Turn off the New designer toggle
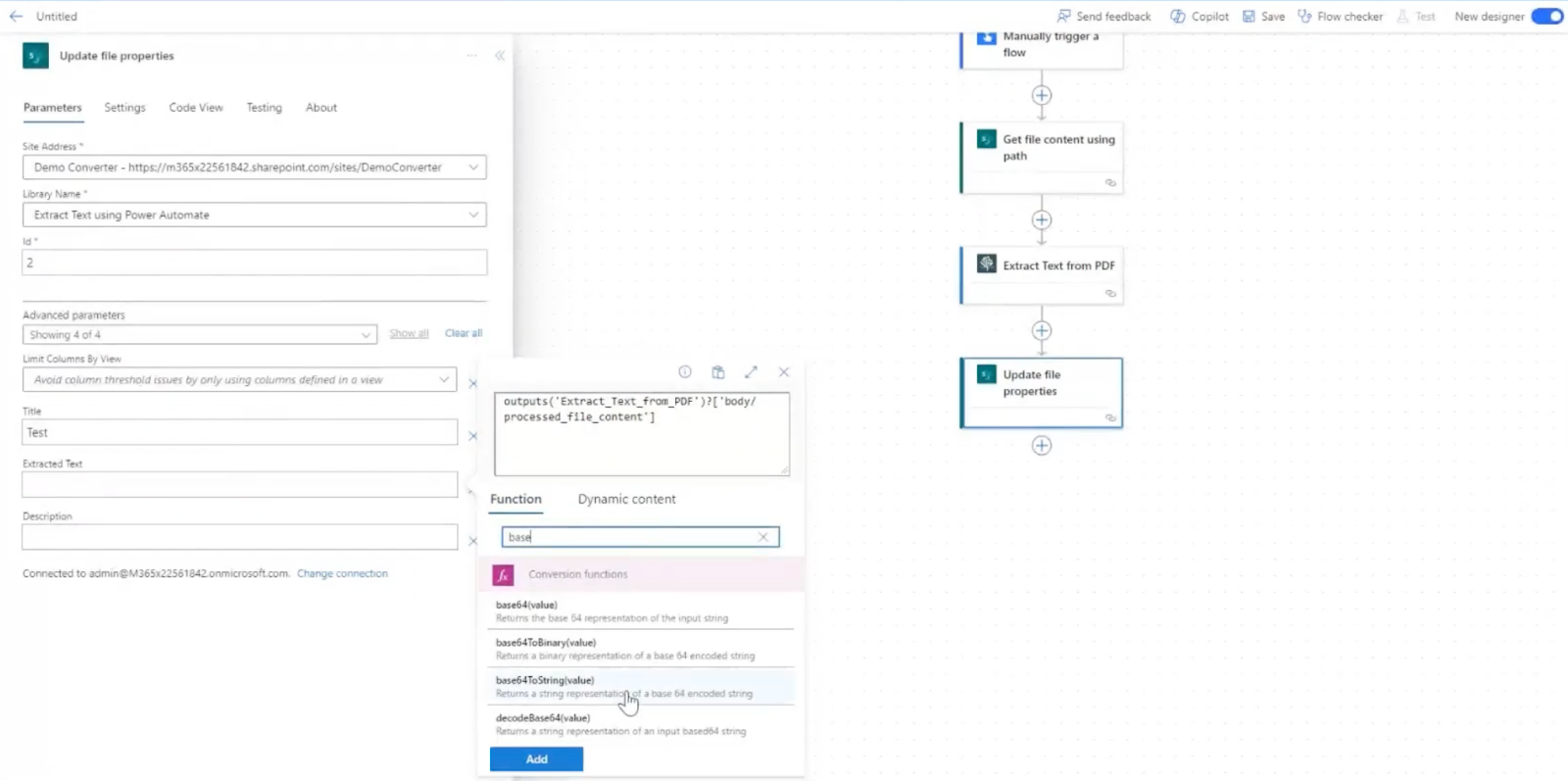The image size is (1568, 781). pos(1546,17)
